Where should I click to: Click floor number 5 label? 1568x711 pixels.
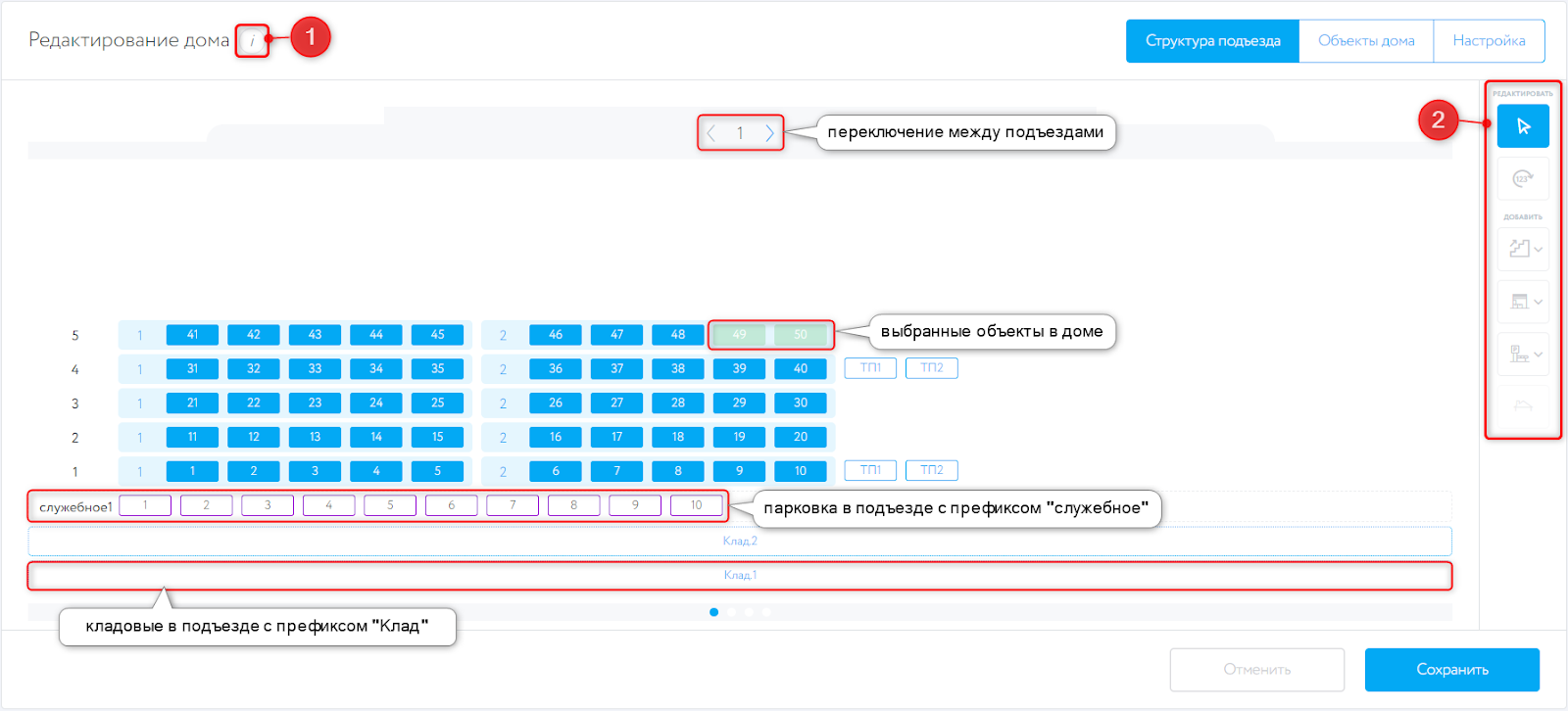[x=74, y=336]
